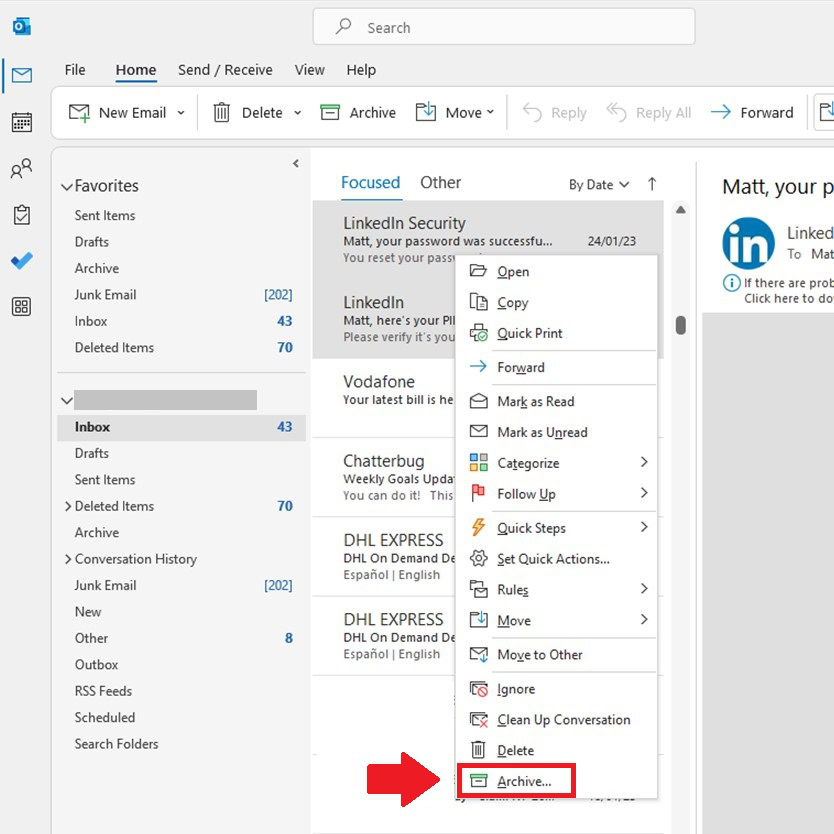Click the Tasks clipboard icon in sidebar
Image resolution: width=834 pixels, height=834 pixels.
point(21,215)
